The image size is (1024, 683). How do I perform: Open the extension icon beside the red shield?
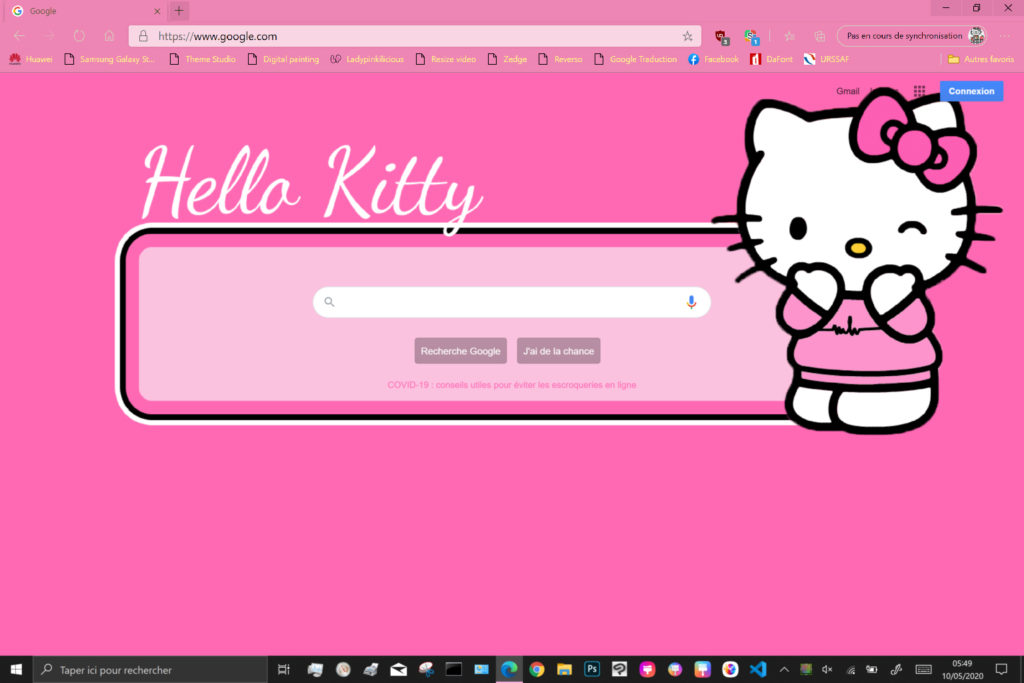(751, 37)
